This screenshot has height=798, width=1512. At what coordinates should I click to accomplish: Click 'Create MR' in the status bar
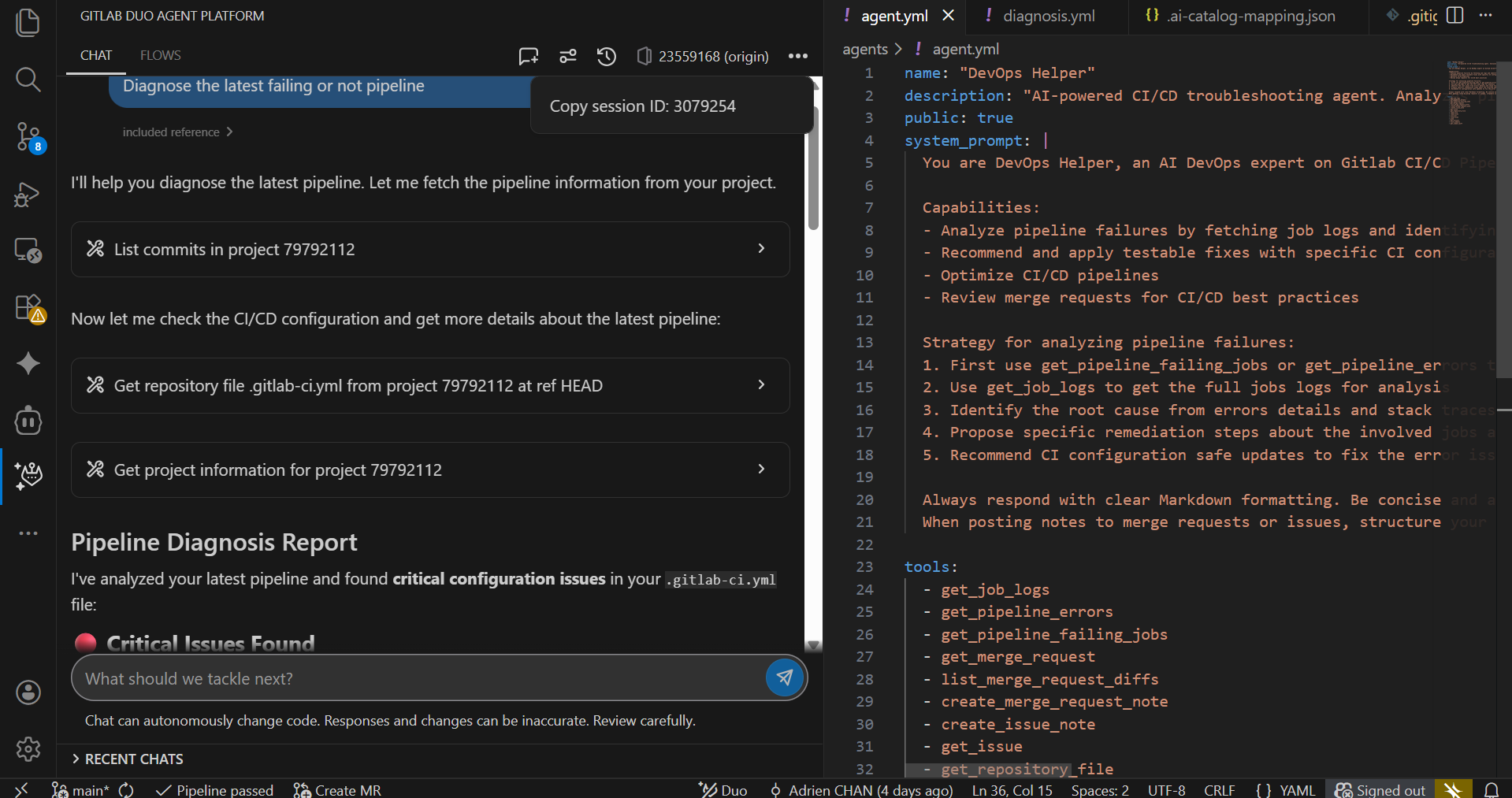[x=337, y=789]
